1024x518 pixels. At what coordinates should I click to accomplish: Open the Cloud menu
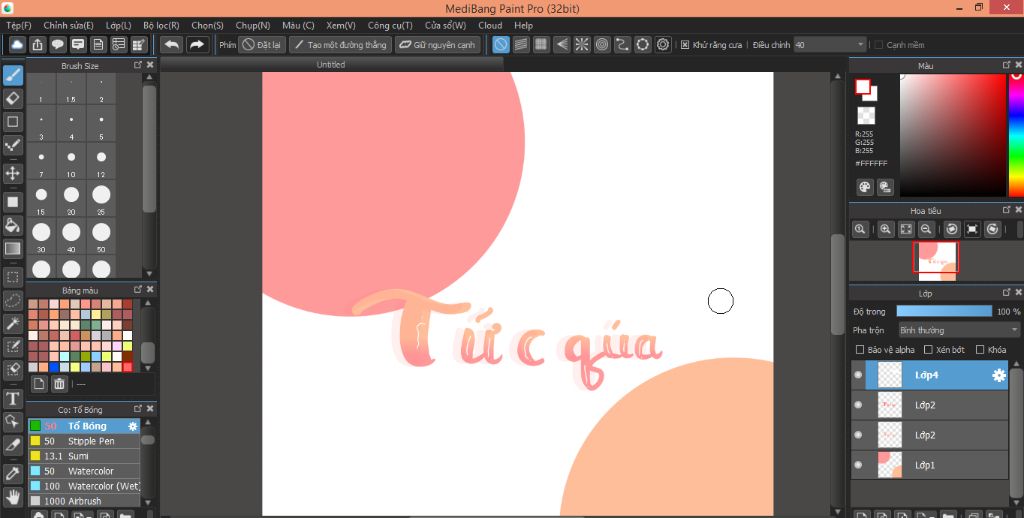(490, 25)
